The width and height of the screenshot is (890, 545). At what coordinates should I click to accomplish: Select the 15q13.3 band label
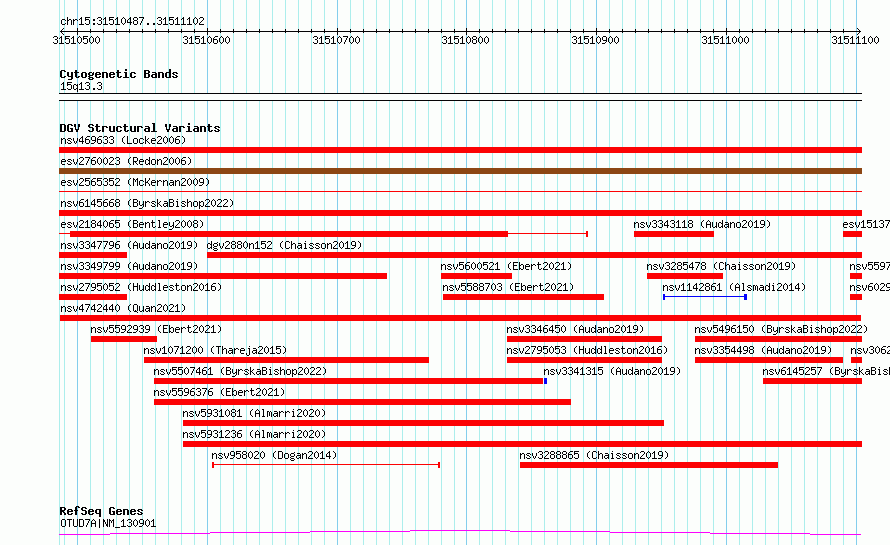point(81,86)
